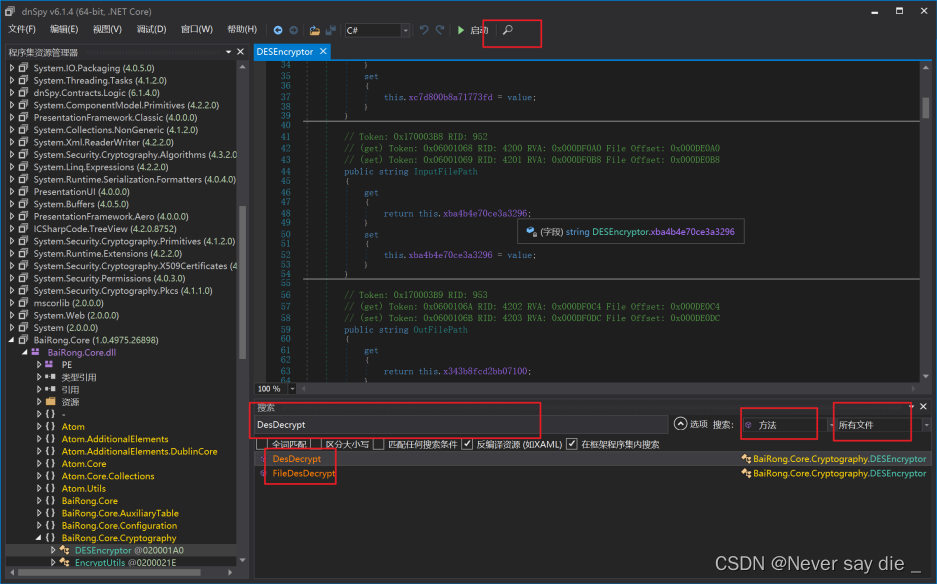Viewport: 937px width, 584px height.
Task: Click the method icon beside DesDecrypt result
Action: pos(263,459)
